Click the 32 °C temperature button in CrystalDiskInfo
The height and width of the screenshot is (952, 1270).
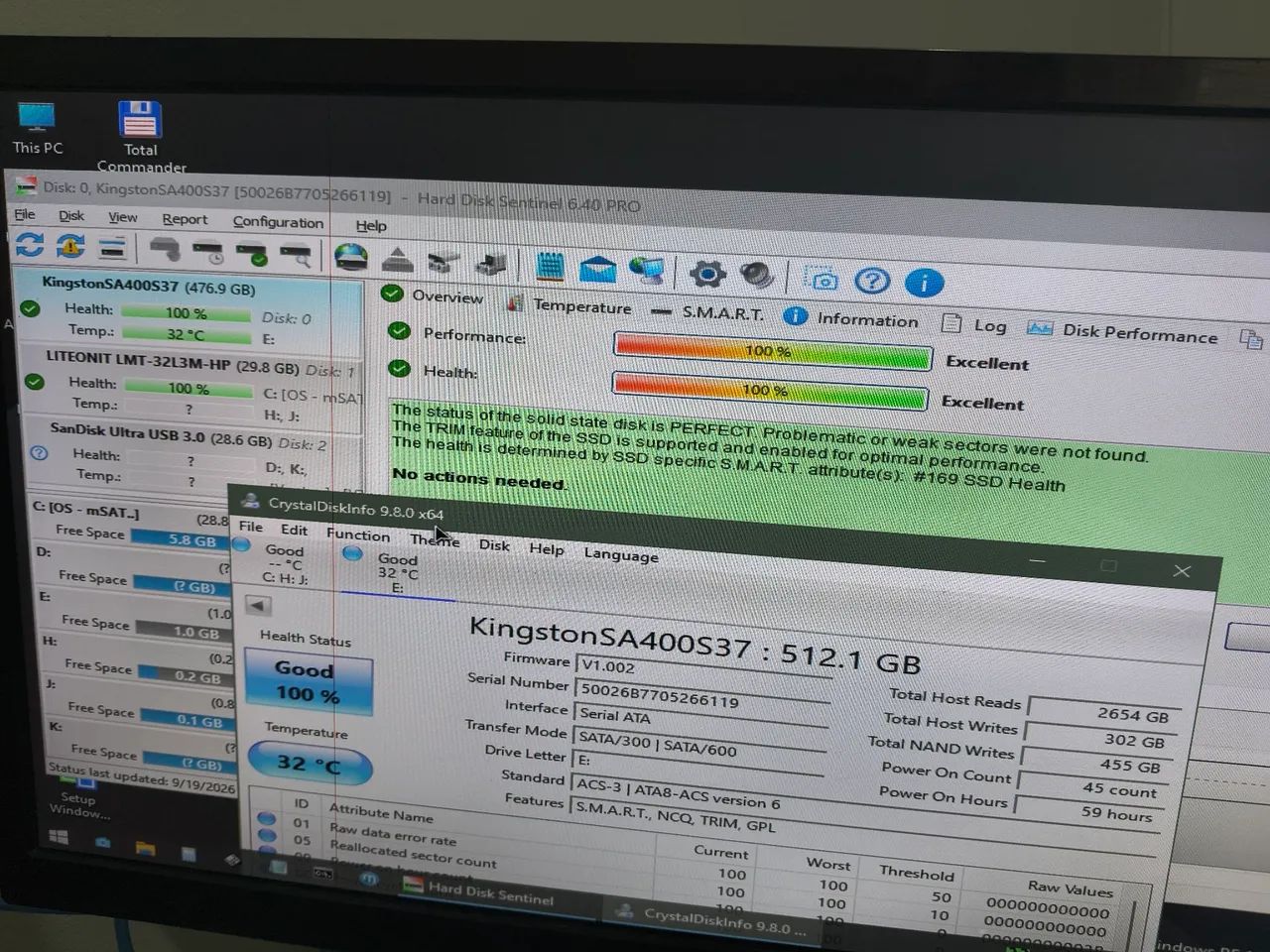[309, 764]
